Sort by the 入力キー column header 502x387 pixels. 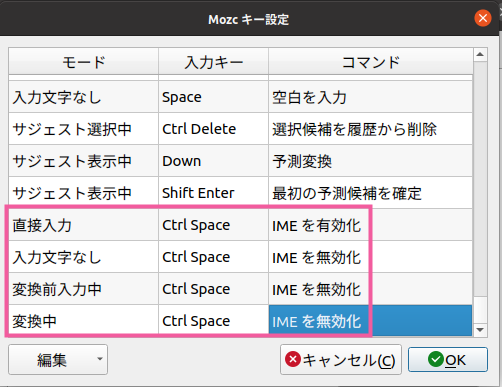[213, 62]
